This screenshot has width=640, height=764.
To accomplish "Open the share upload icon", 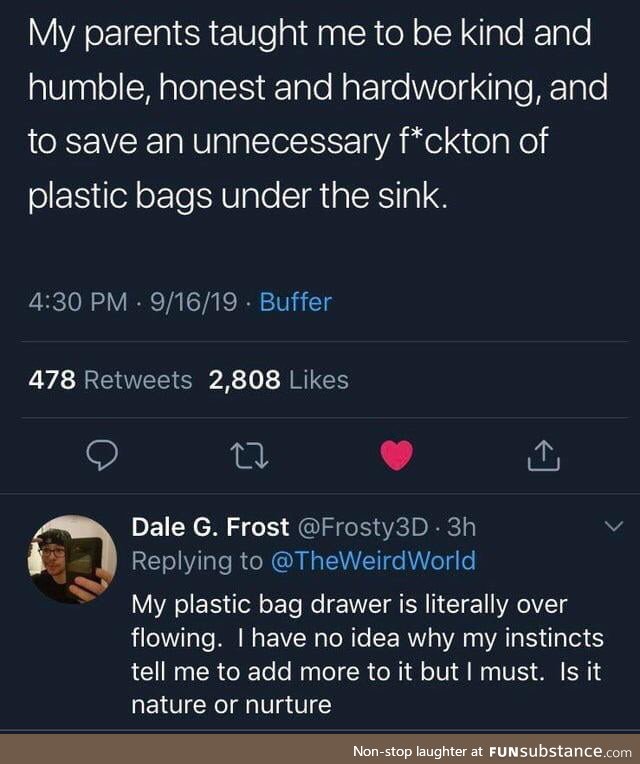I will (x=544, y=455).
